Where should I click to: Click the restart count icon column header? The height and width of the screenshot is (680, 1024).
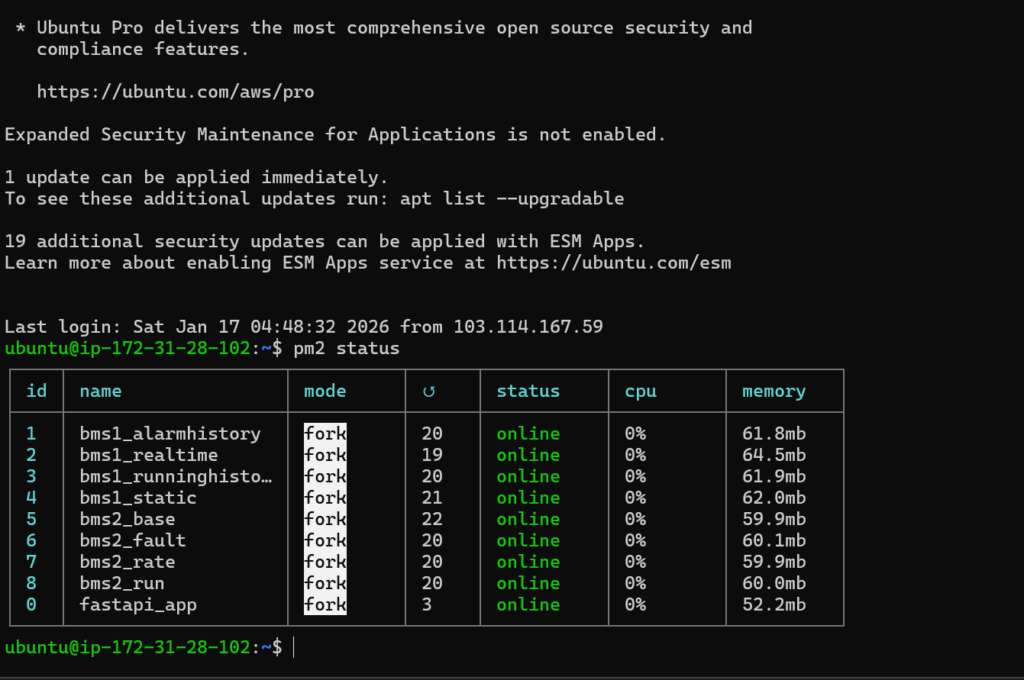pyautogui.click(x=427, y=391)
